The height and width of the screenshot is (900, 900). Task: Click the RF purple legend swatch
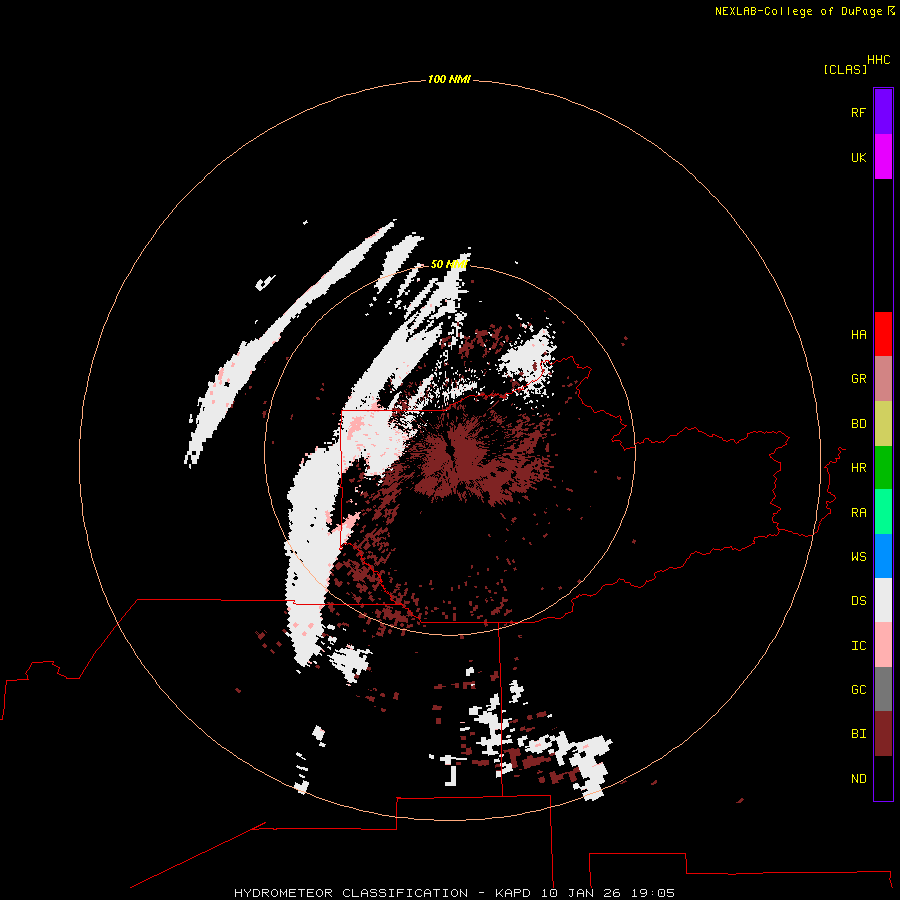tap(883, 112)
